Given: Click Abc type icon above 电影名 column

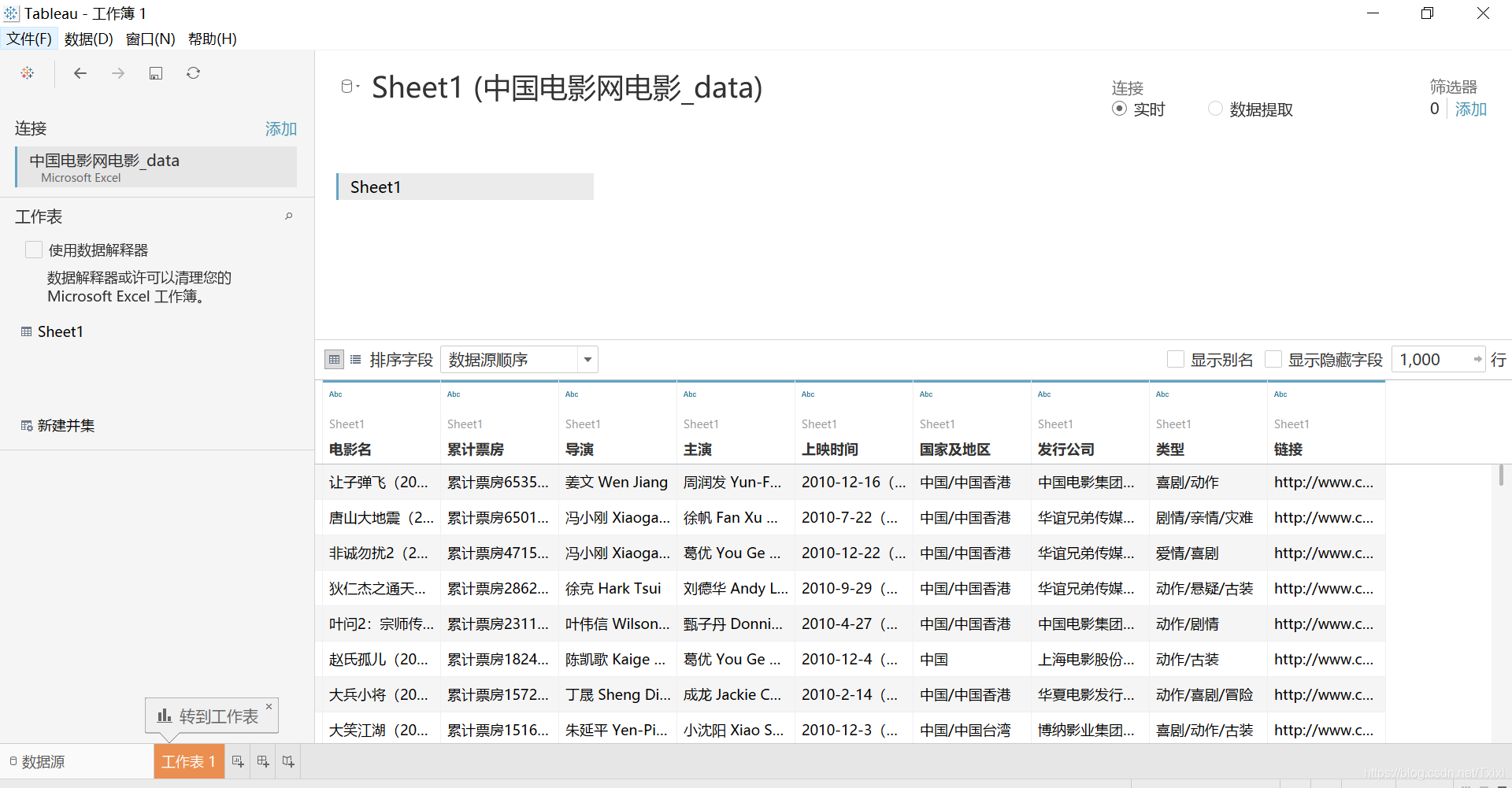Looking at the screenshot, I should click(335, 394).
